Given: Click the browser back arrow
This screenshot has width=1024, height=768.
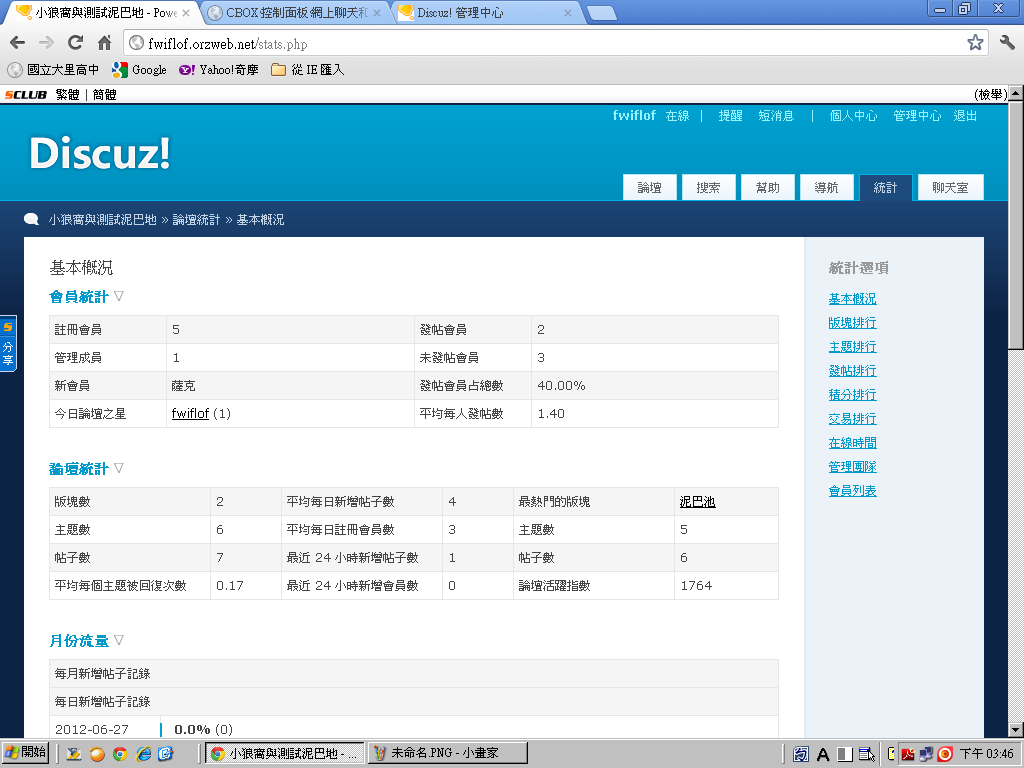Looking at the screenshot, I should click(x=17, y=43).
